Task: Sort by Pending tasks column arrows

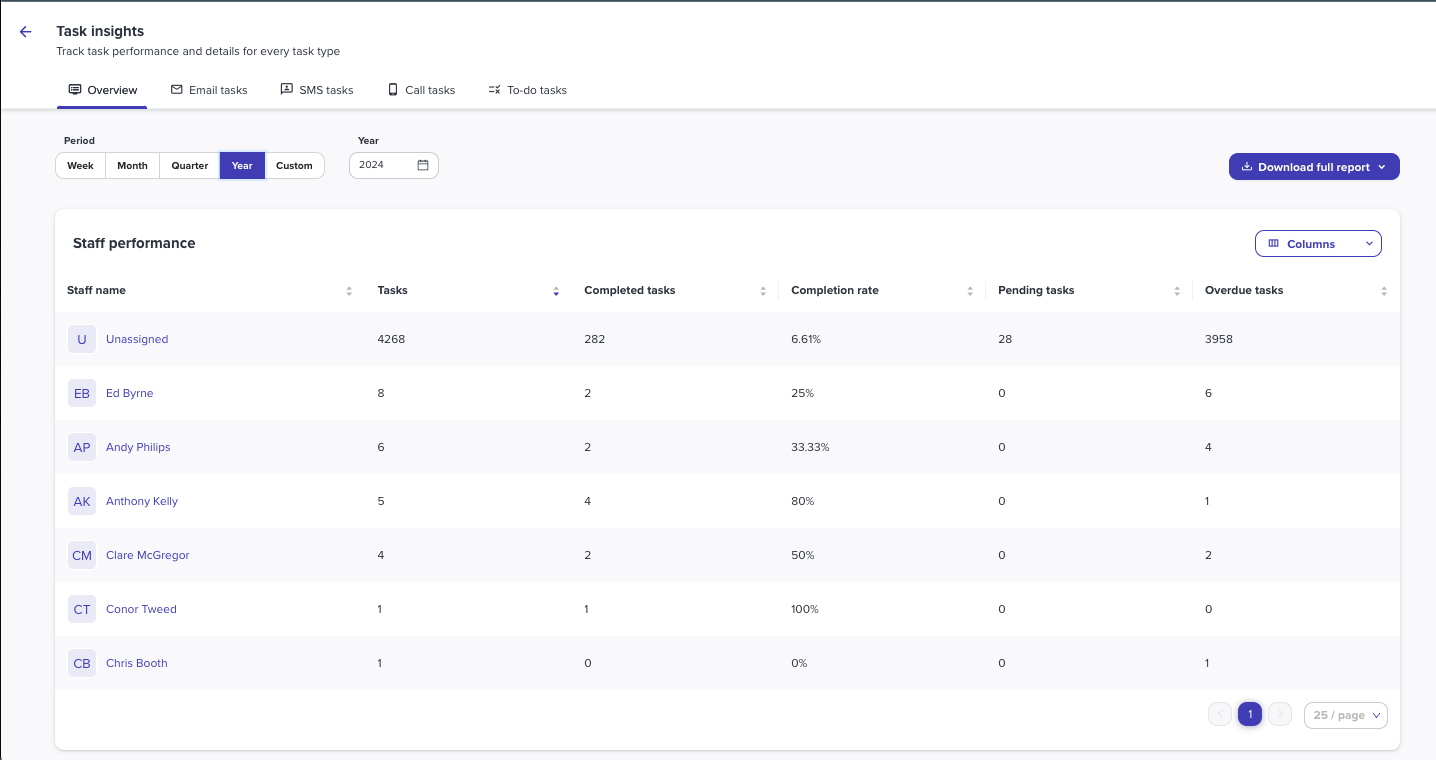Action: [1177, 291]
